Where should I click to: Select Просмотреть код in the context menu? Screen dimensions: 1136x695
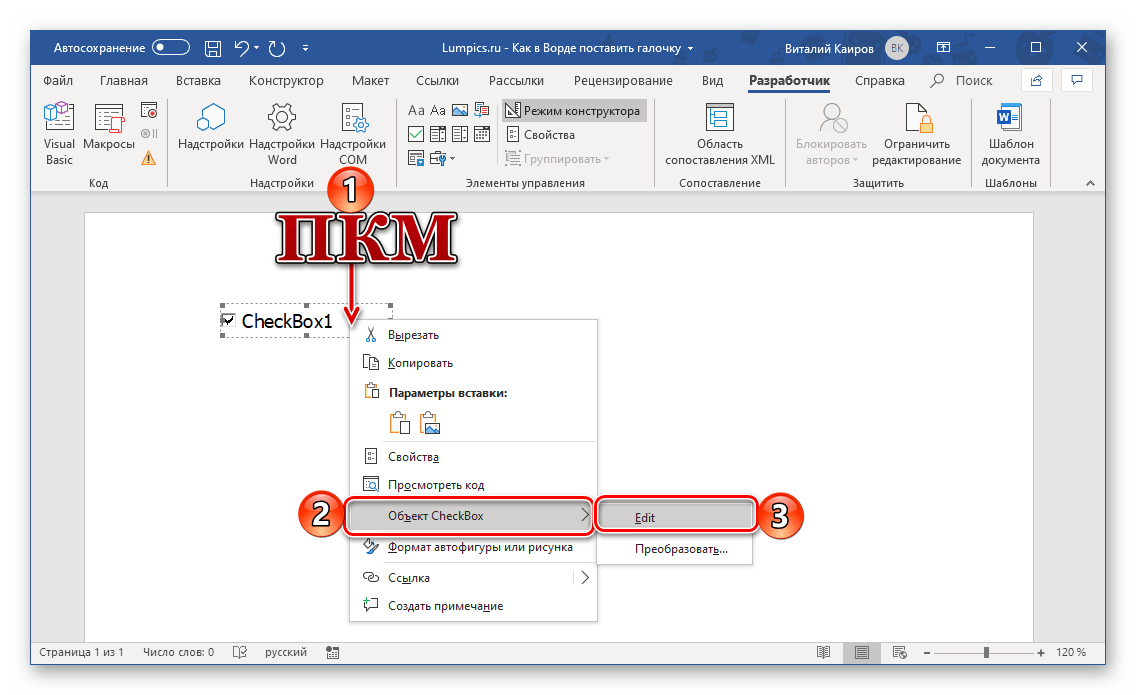473,485
